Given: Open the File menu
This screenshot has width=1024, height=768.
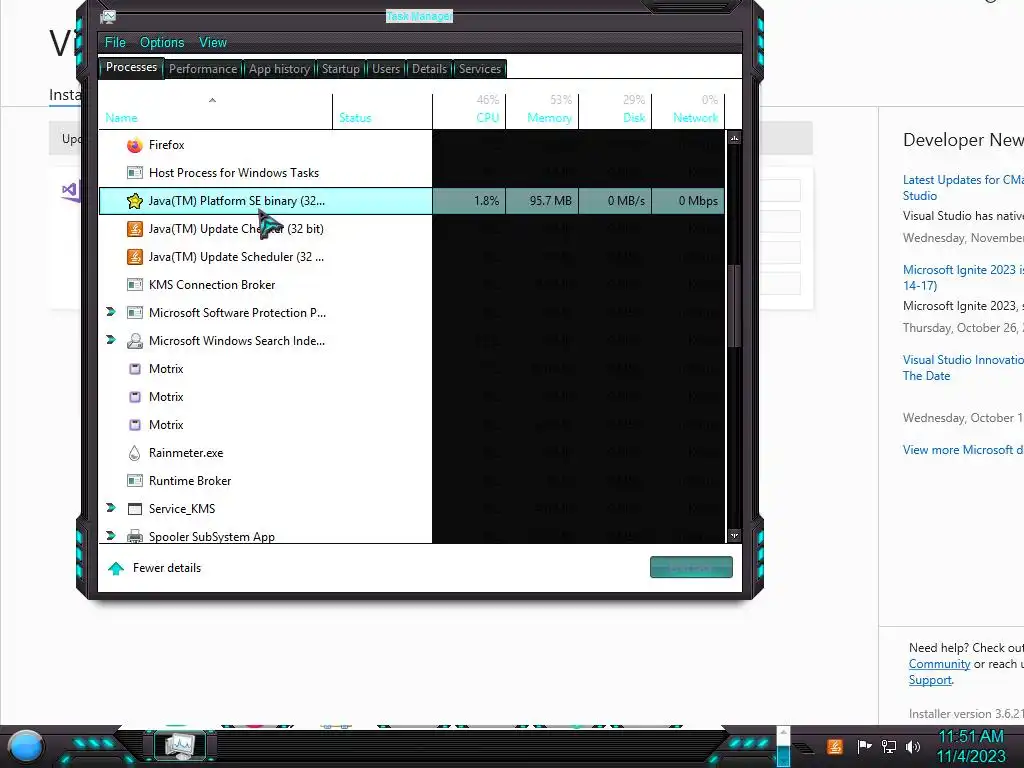Looking at the screenshot, I should pos(116,42).
